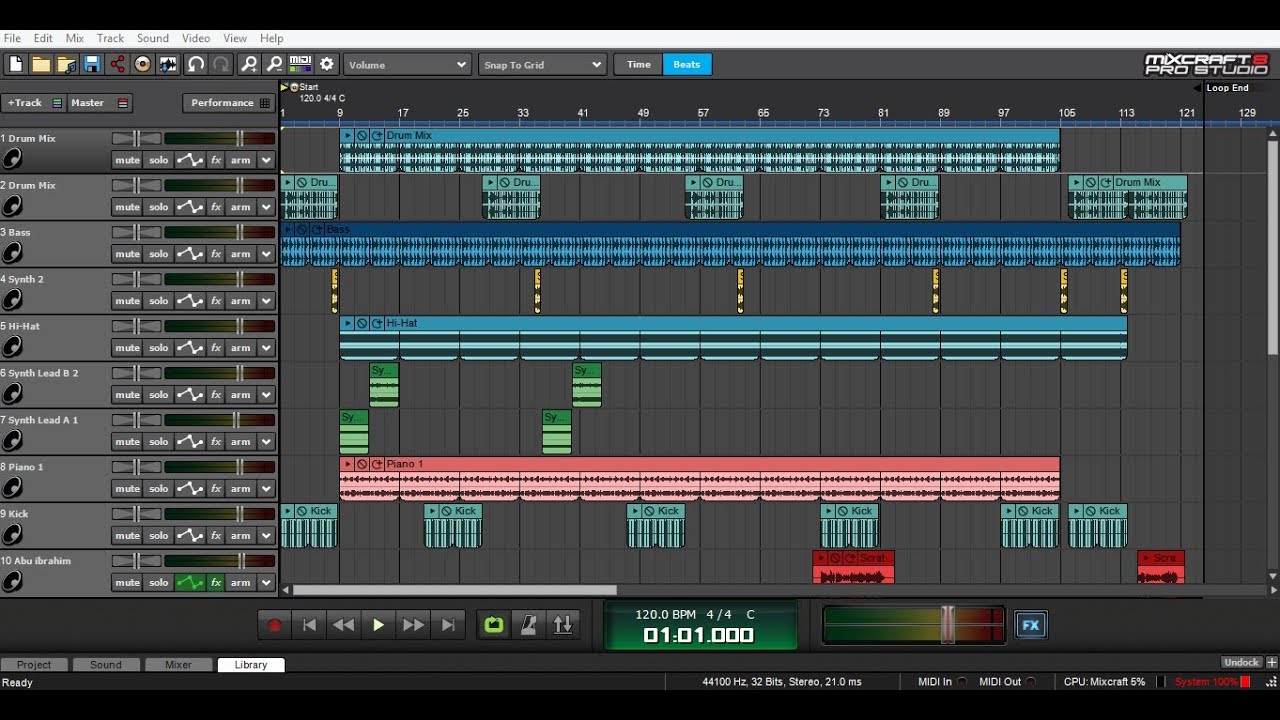Zoom in on the timeline

[249, 64]
